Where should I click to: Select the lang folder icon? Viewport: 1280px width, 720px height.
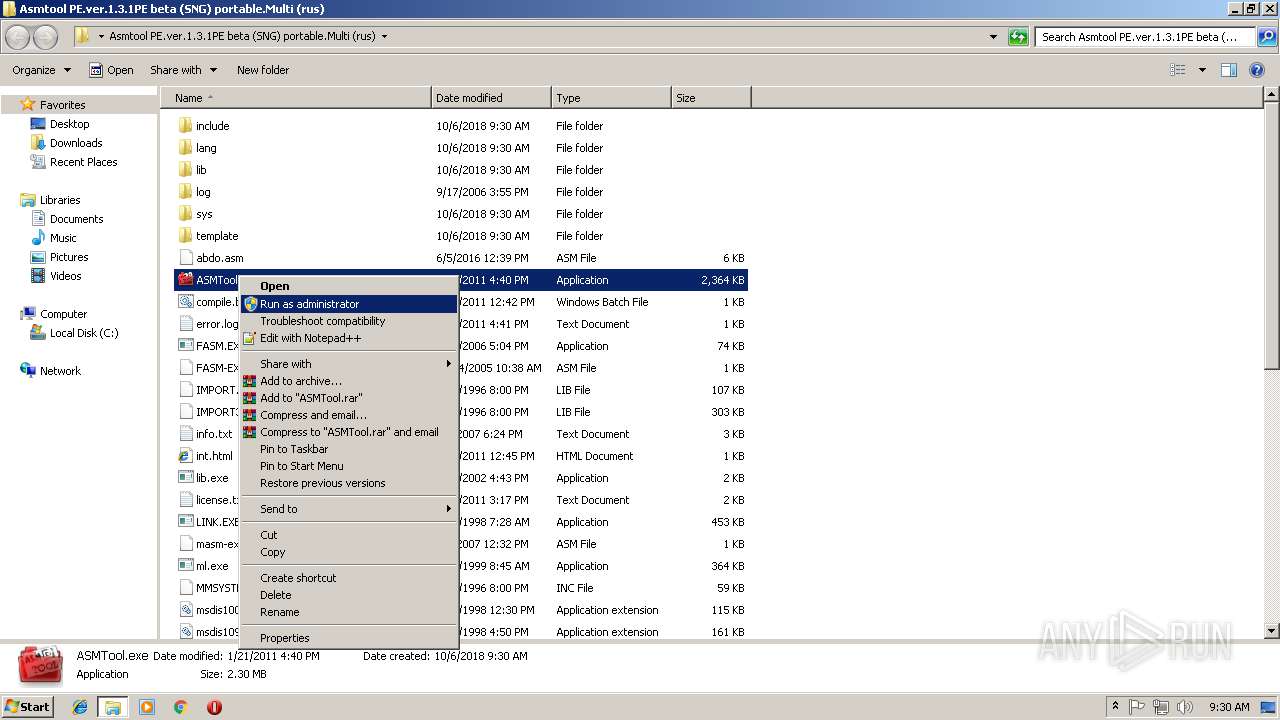pos(185,148)
